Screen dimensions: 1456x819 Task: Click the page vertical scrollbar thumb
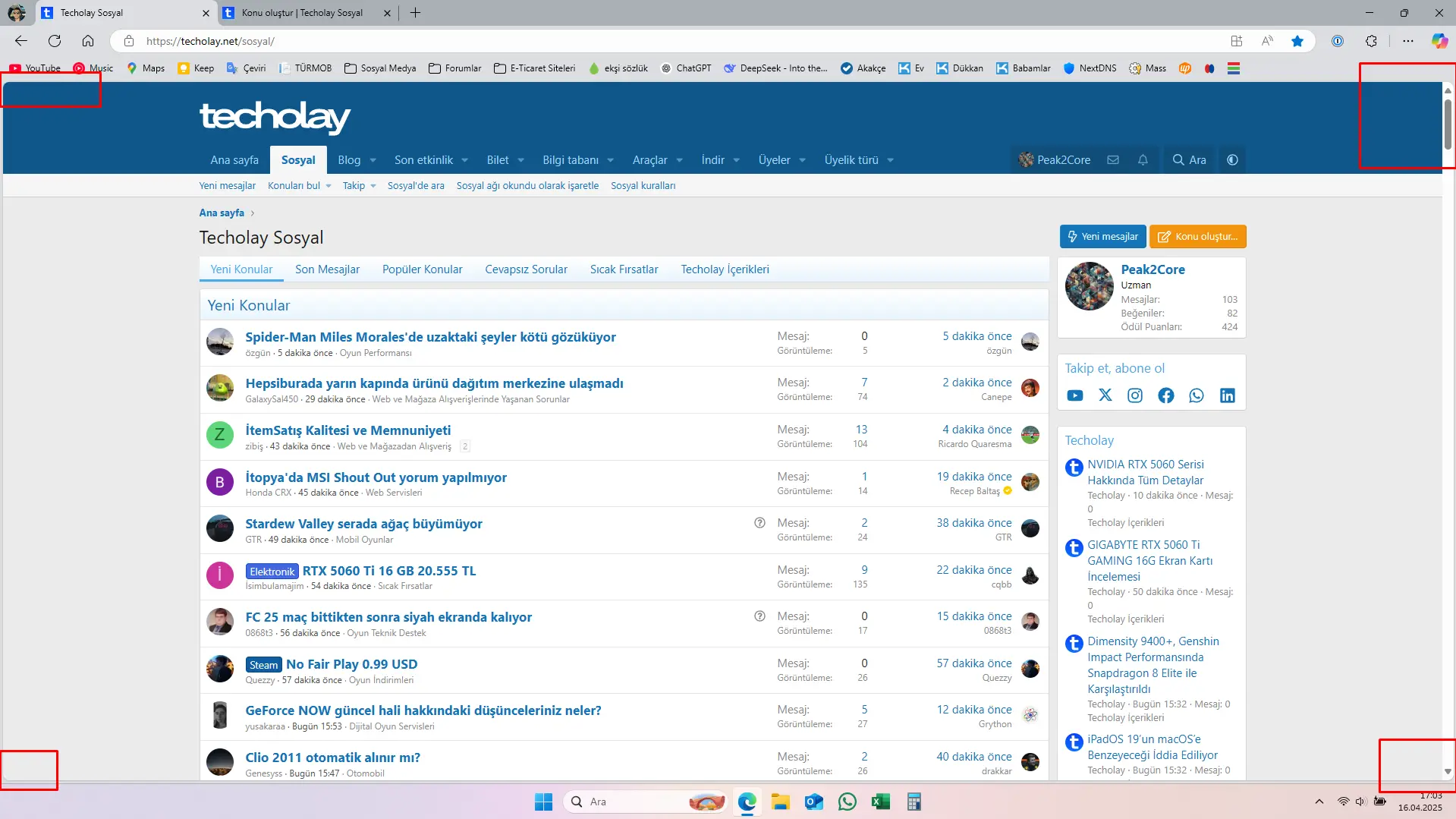1448,124
